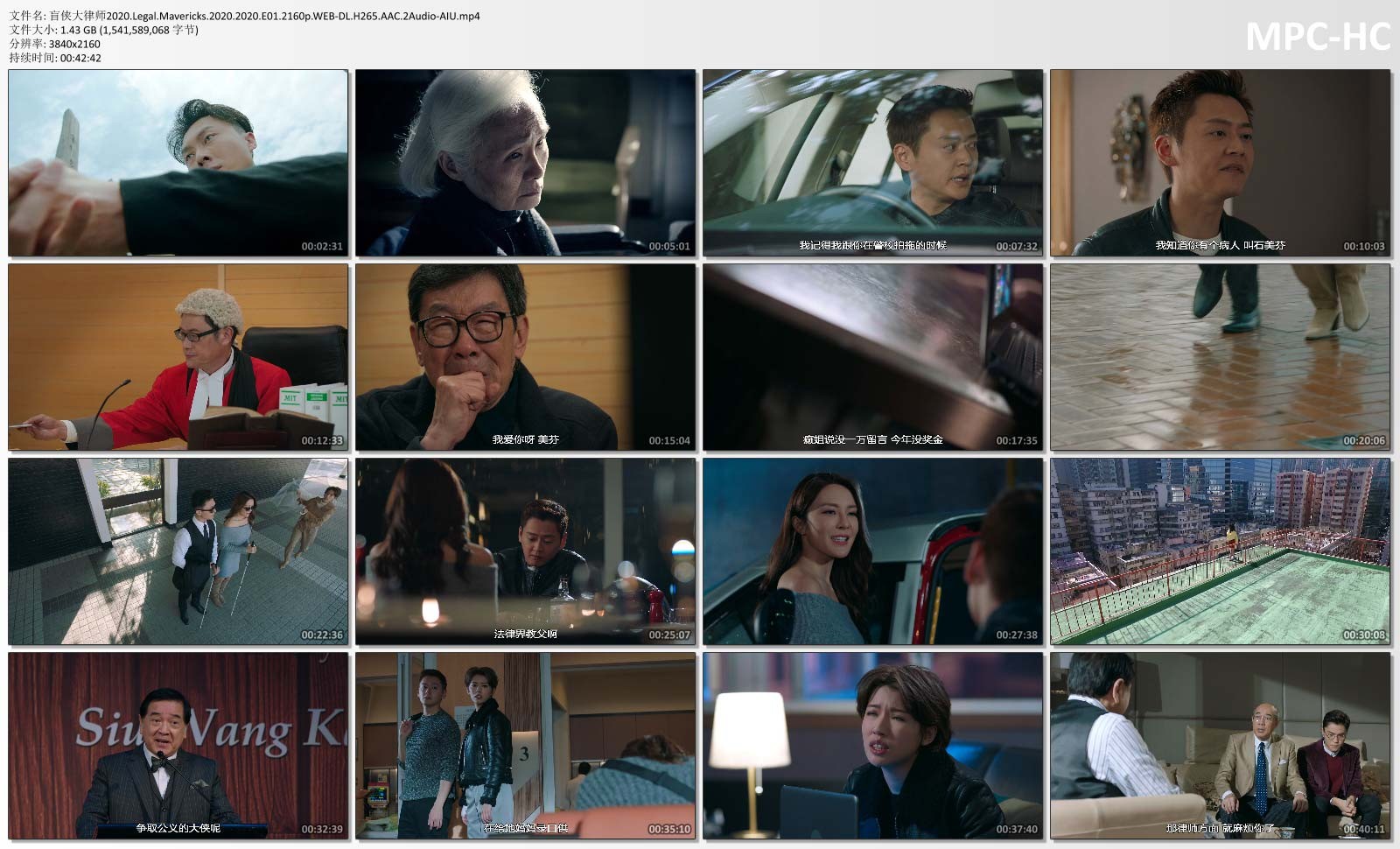Select the thumbnail timestamped 00:02:31
This screenshot has width=1400, height=849.
178,163
